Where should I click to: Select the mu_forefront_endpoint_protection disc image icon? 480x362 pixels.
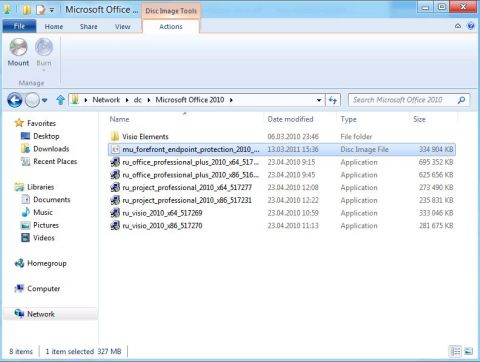(x=115, y=149)
